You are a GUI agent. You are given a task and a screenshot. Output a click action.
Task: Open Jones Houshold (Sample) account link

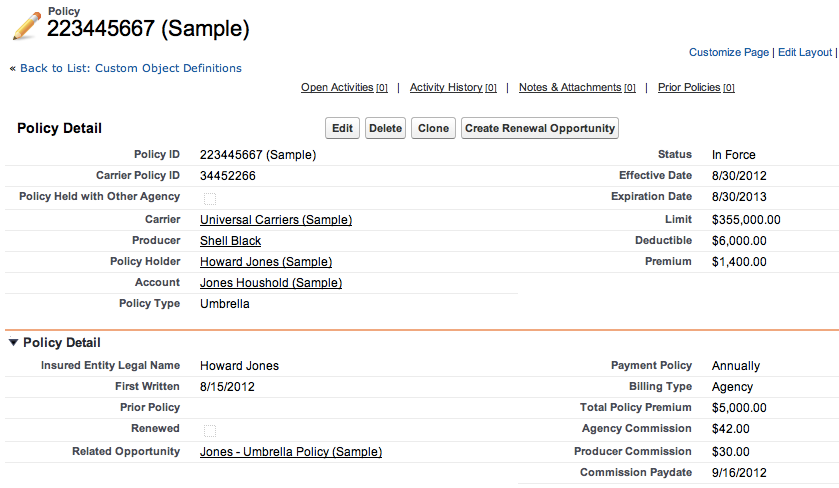click(x=271, y=283)
